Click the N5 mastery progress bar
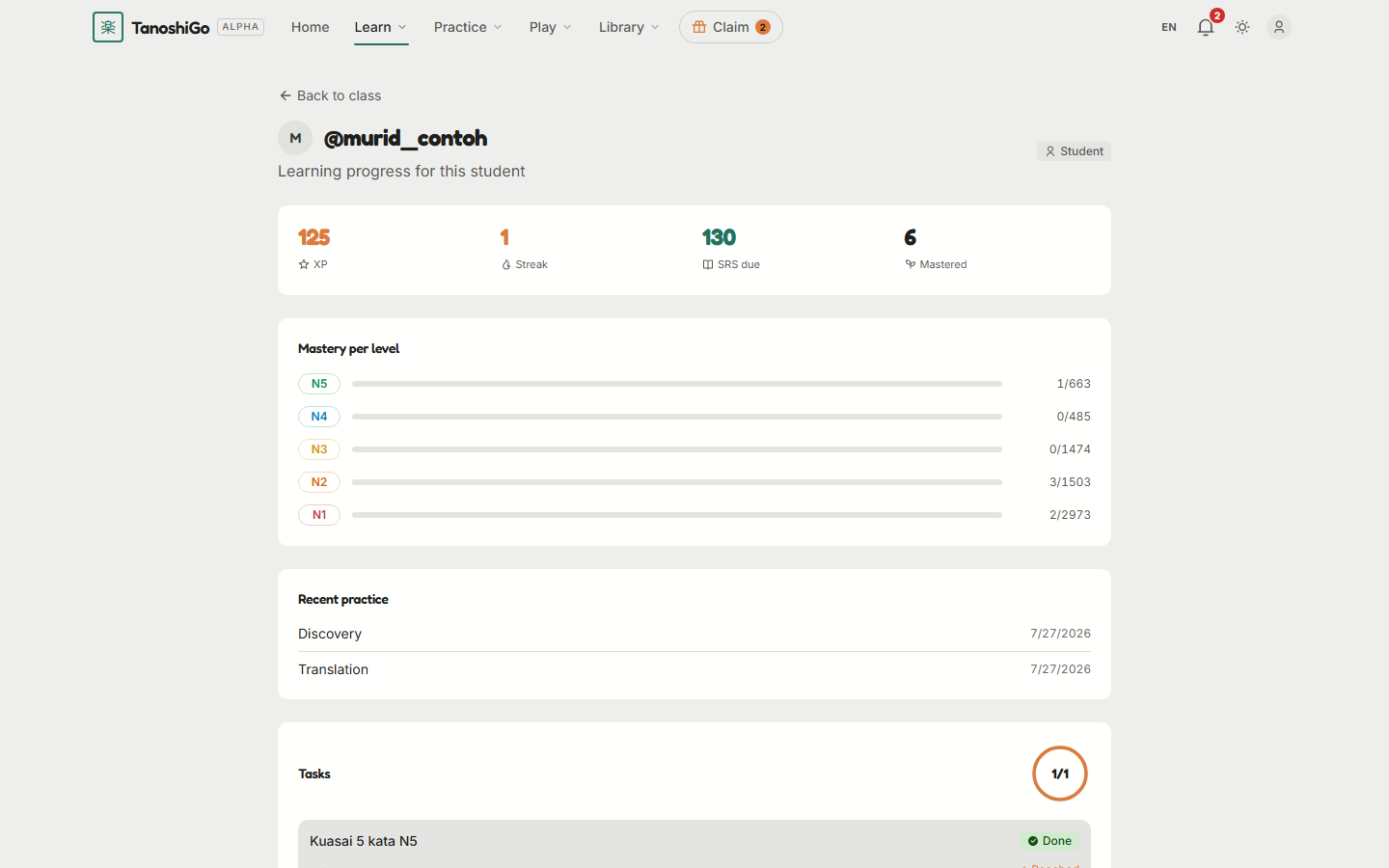This screenshot has height=868, width=1389. tap(677, 384)
